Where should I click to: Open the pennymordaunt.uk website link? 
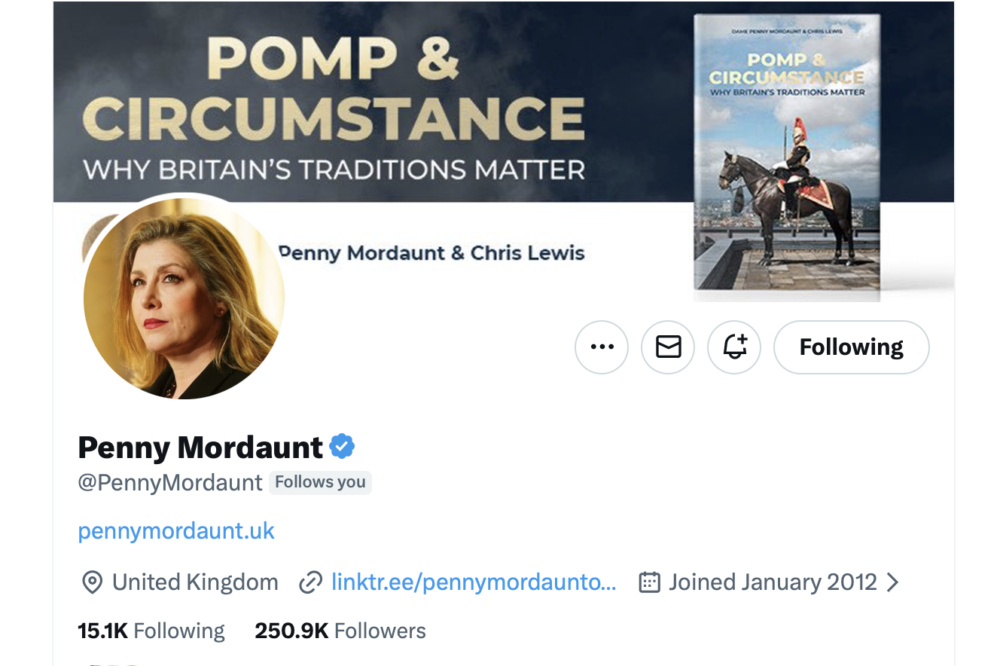click(176, 531)
